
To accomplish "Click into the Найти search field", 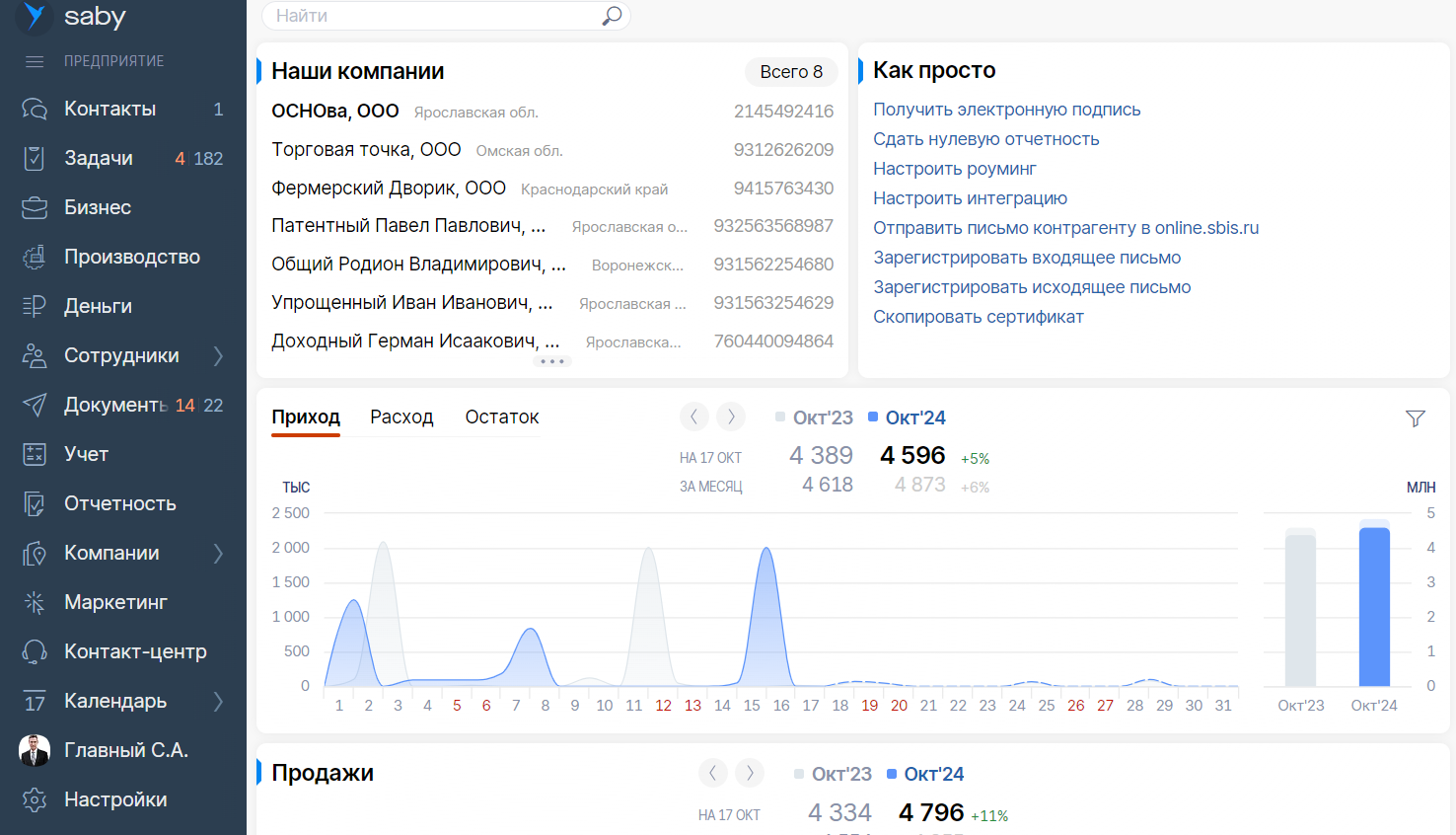I will pyautogui.click(x=434, y=16).
